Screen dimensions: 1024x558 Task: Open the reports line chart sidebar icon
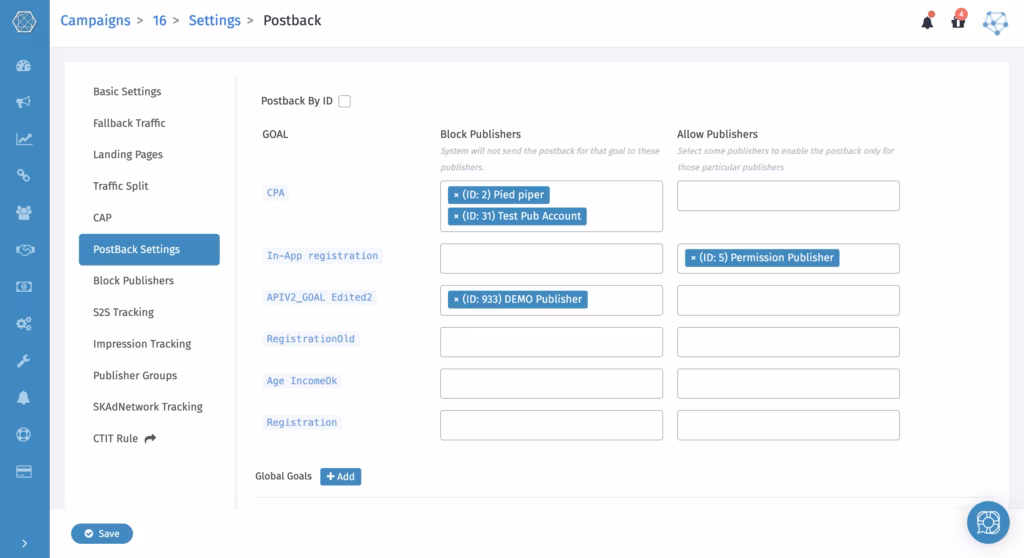(24, 139)
